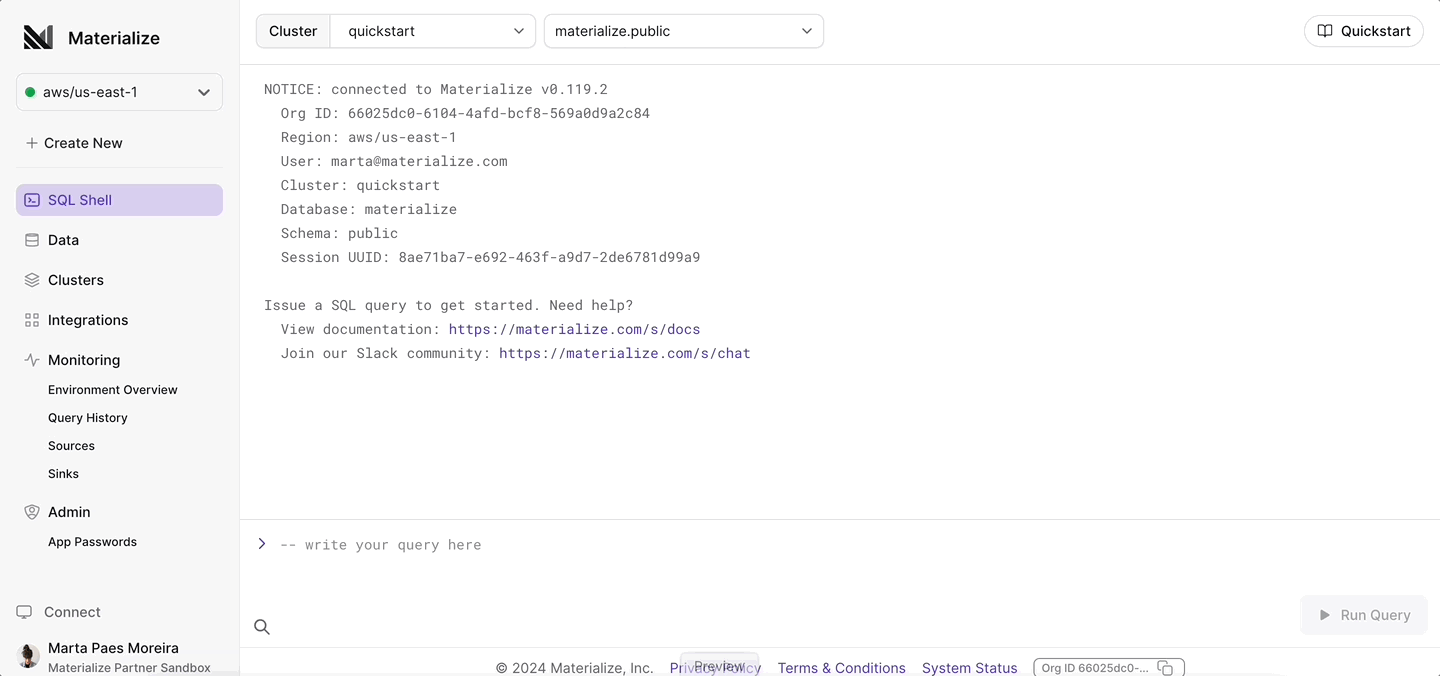Click the Connect terminal icon
The image size is (1440, 676).
click(22, 611)
